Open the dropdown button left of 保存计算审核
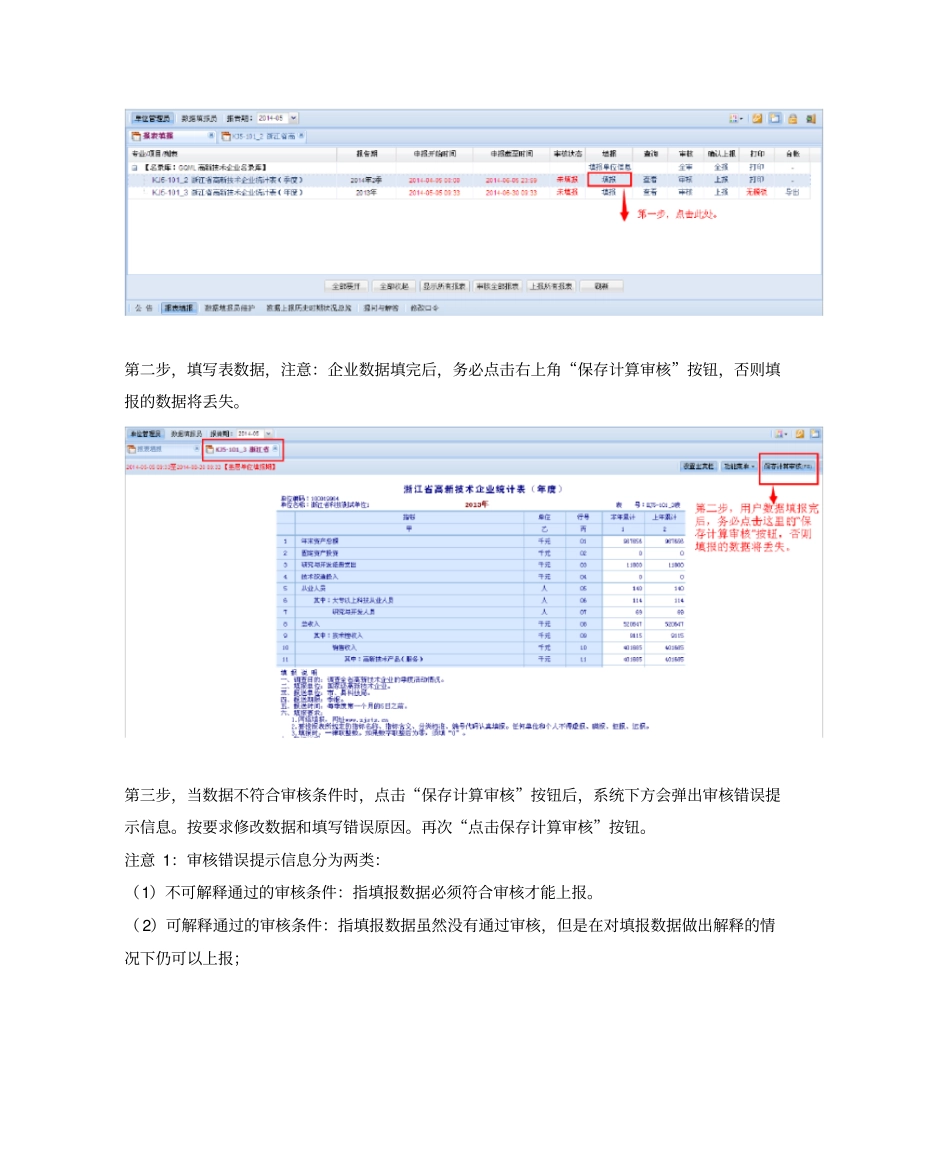This screenshot has height=1176, width=950. click(x=739, y=466)
